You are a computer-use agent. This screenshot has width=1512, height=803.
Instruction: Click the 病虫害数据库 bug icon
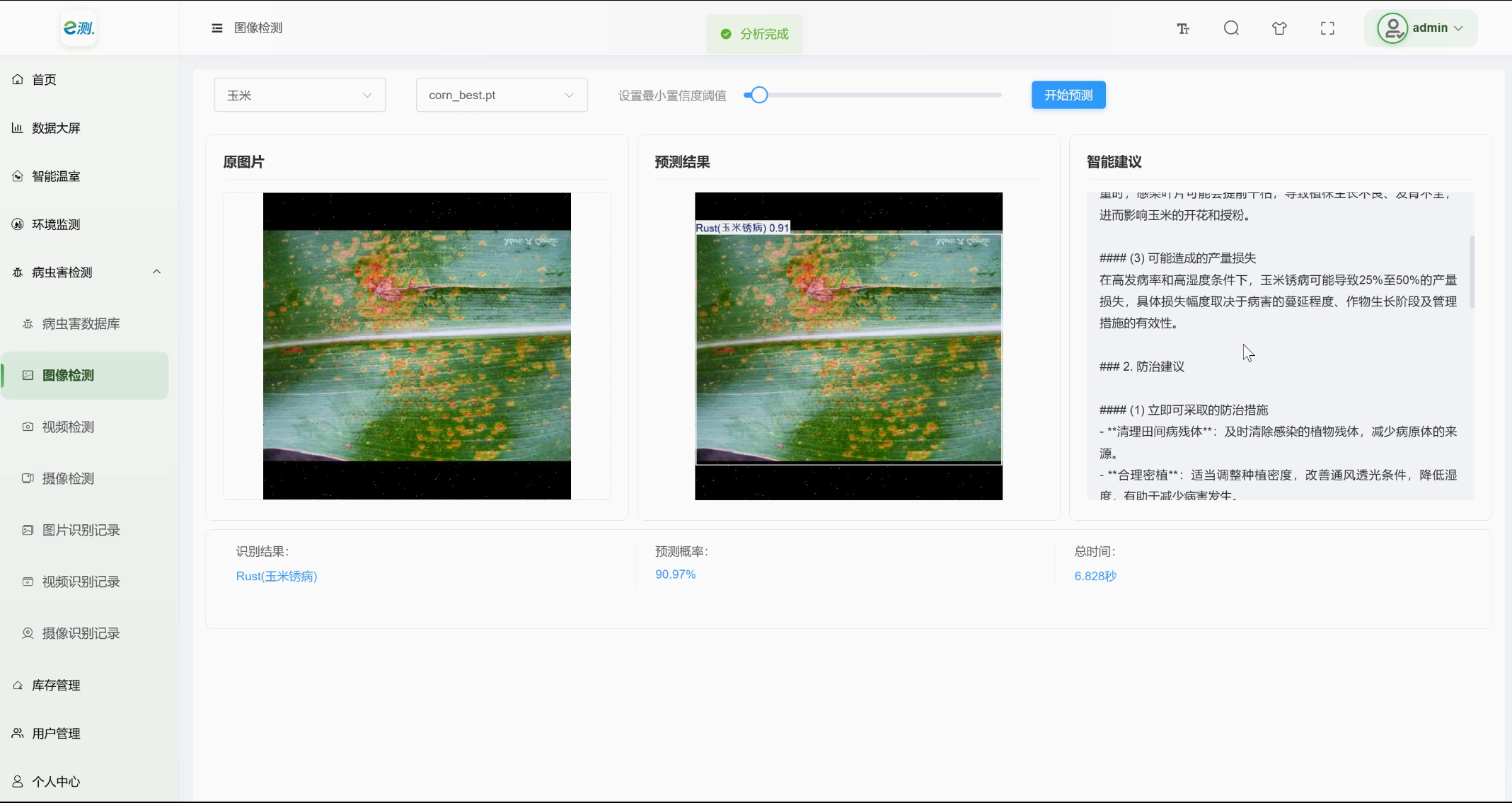[x=28, y=323]
